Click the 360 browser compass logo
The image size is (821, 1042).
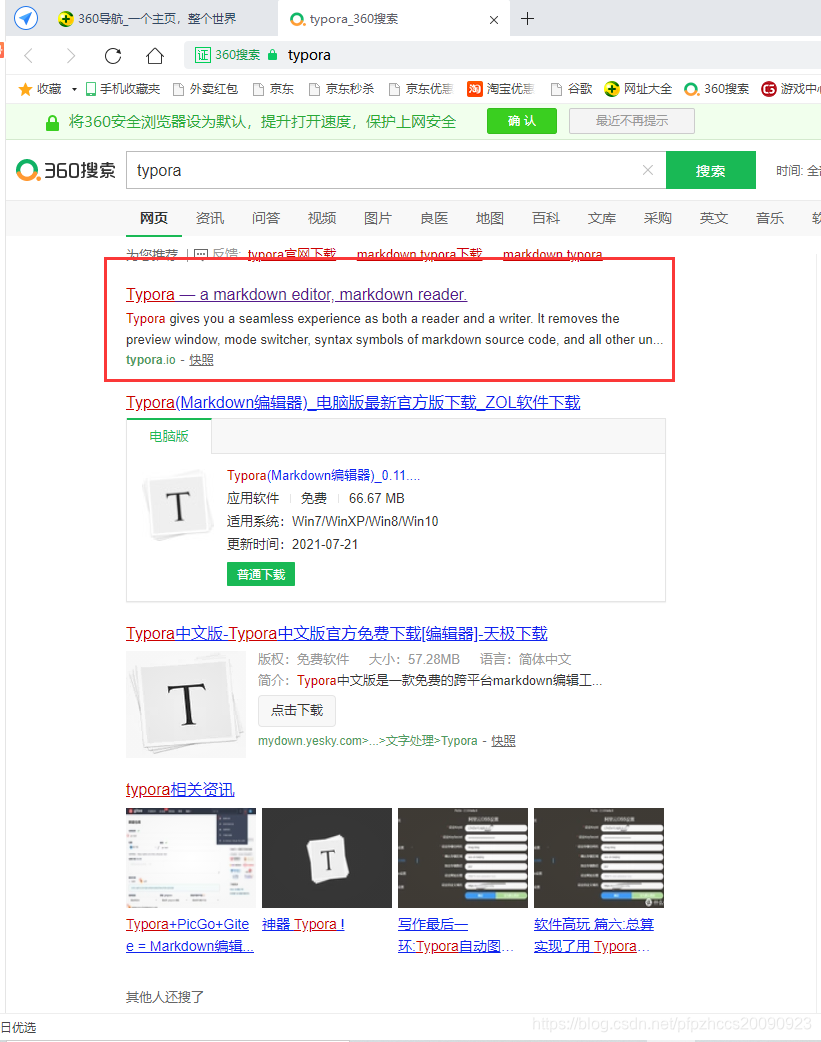pos(26,17)
